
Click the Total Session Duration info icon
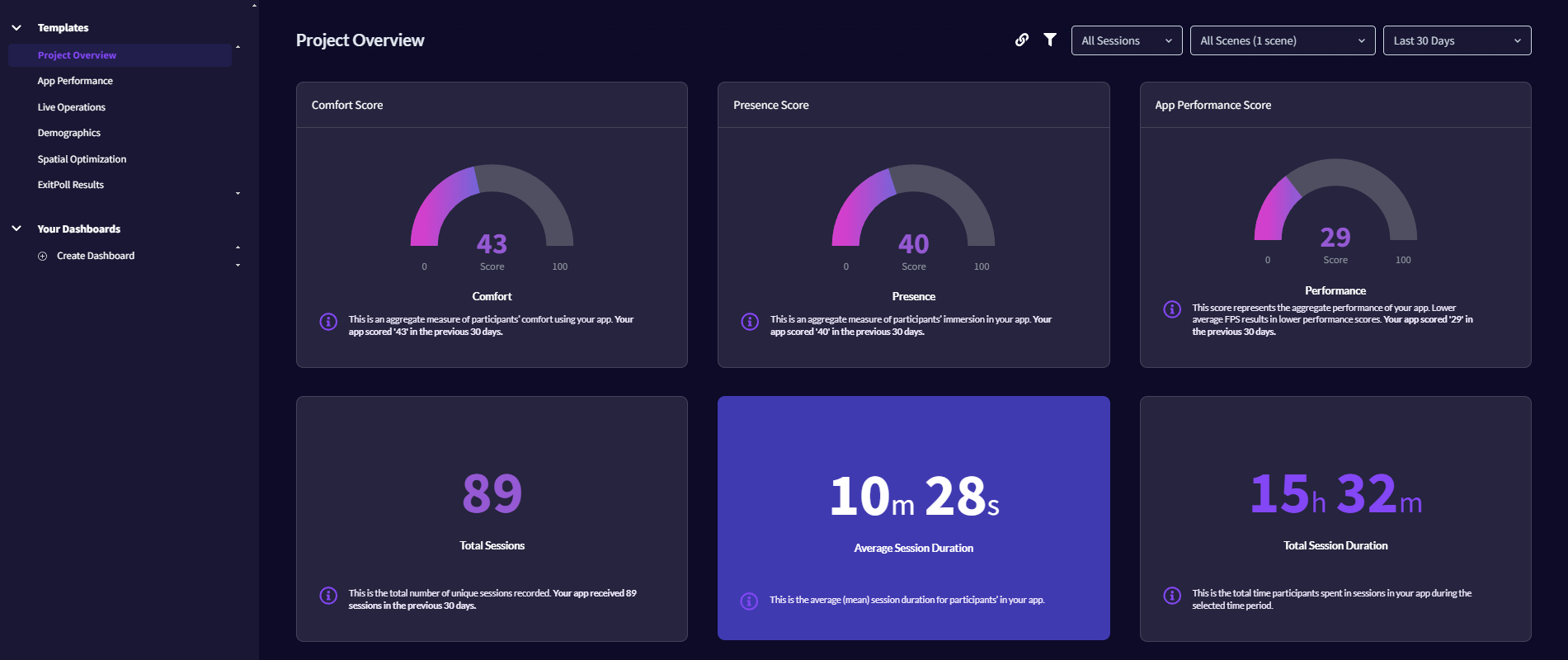(x=1172, y=596)
